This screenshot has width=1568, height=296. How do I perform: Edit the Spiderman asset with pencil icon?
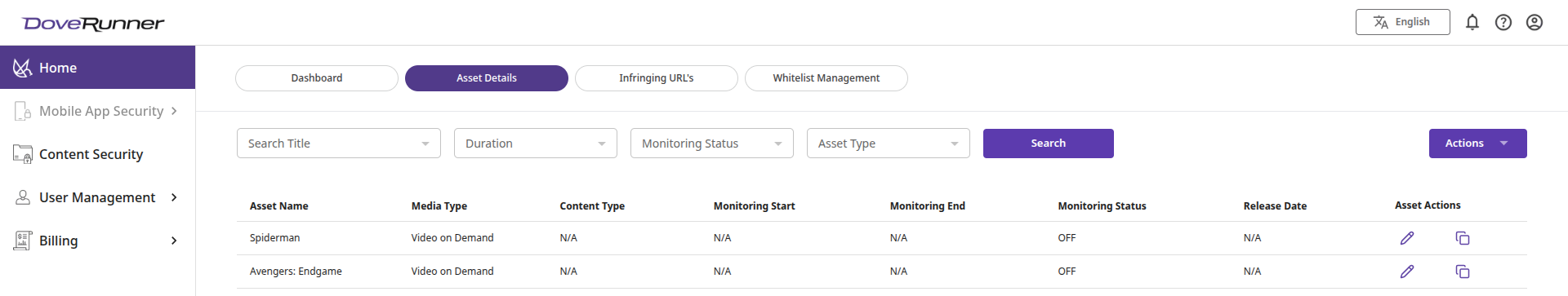(1407, 238)
